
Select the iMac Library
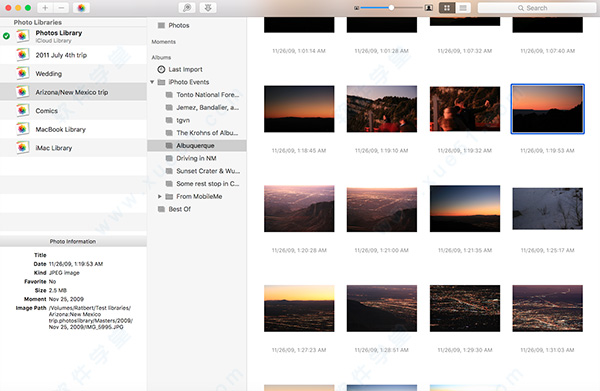coord(73,148)
